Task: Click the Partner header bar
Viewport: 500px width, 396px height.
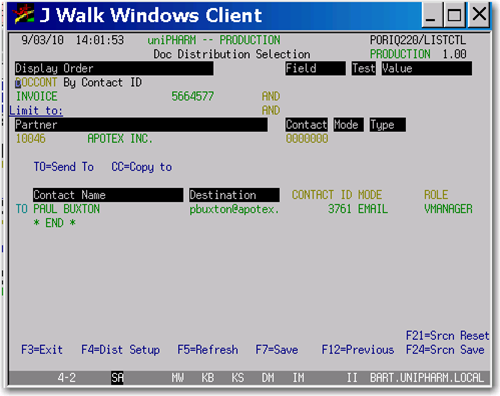Action: pyautogui.click(x=141, y=125)
